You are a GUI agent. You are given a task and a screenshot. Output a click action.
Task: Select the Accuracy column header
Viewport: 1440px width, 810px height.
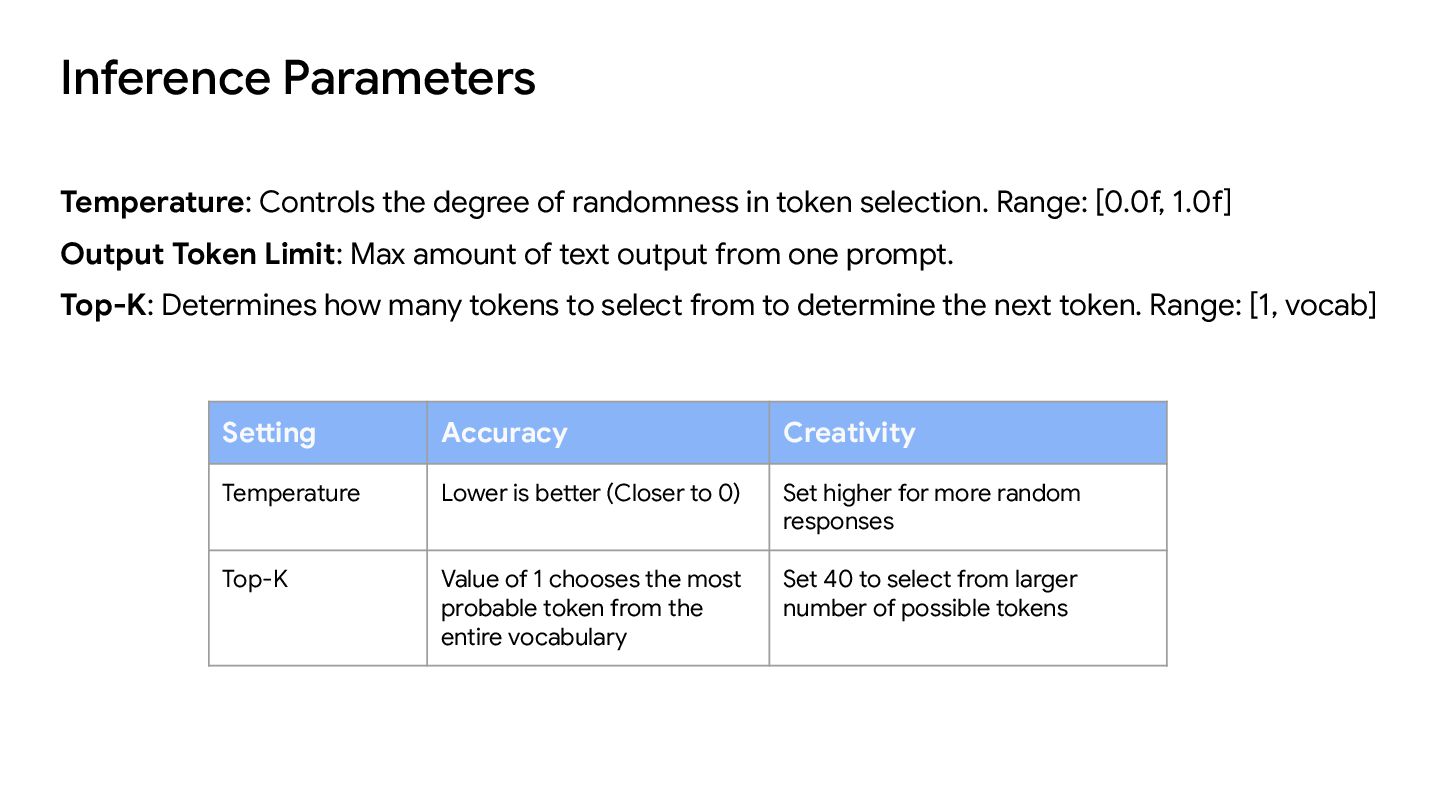tap(504, 433)
